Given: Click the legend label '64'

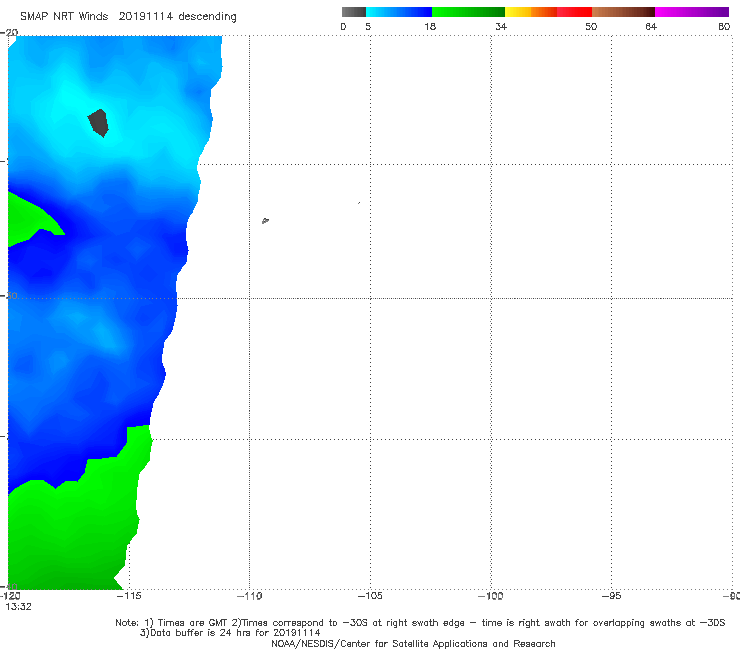Looking at the screenshot, I should pyautogui.click(x=651, y=27).
